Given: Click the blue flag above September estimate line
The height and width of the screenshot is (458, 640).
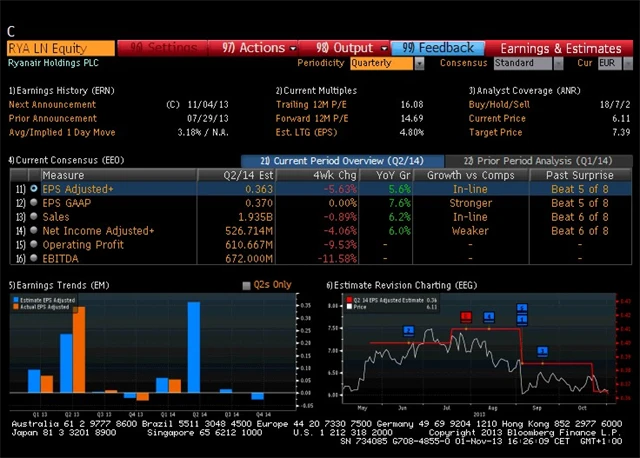Looking at the screenshot, I should point(542,351).
